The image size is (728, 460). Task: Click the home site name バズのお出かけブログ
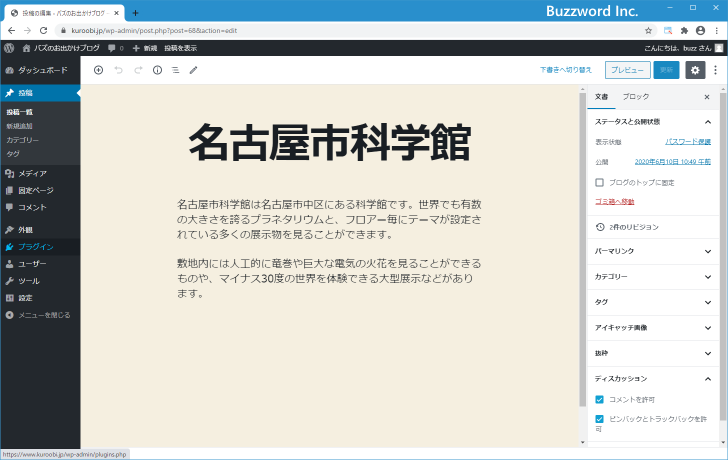coord(61,48)
